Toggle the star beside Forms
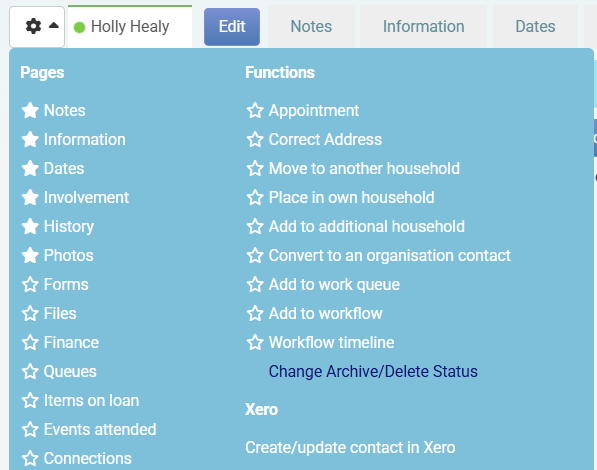 click(x=30, y=285)
